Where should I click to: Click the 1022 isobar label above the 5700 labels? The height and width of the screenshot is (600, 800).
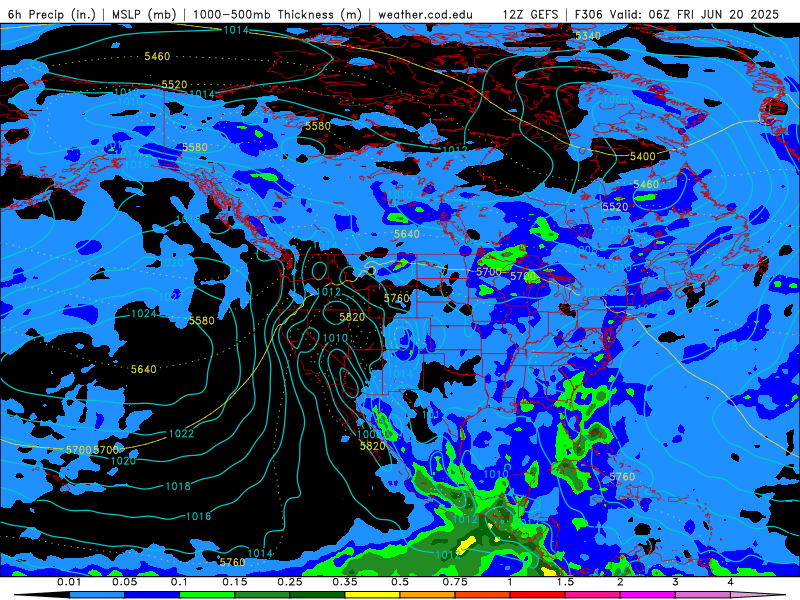tap(182, 434)
